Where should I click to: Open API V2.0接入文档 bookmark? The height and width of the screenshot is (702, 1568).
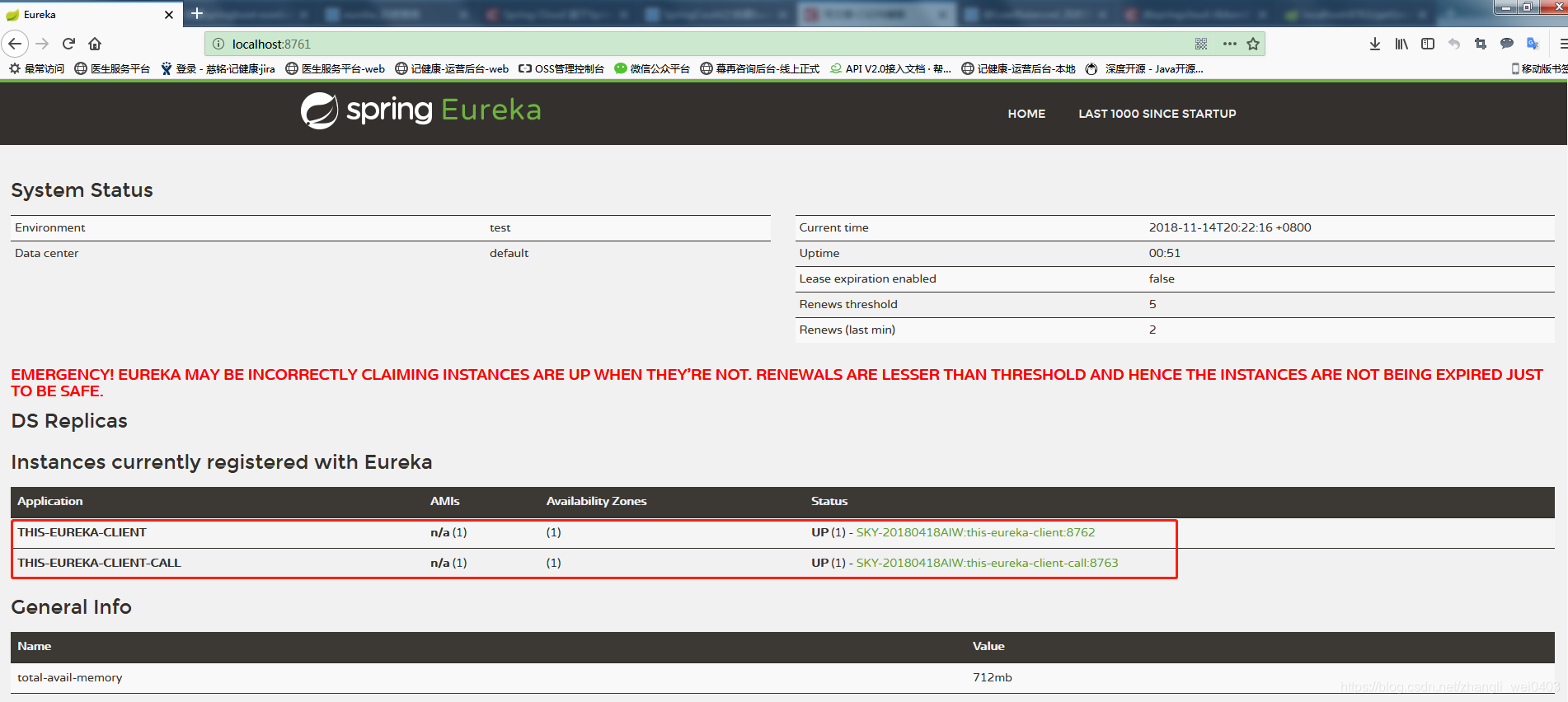coord(890,69)
